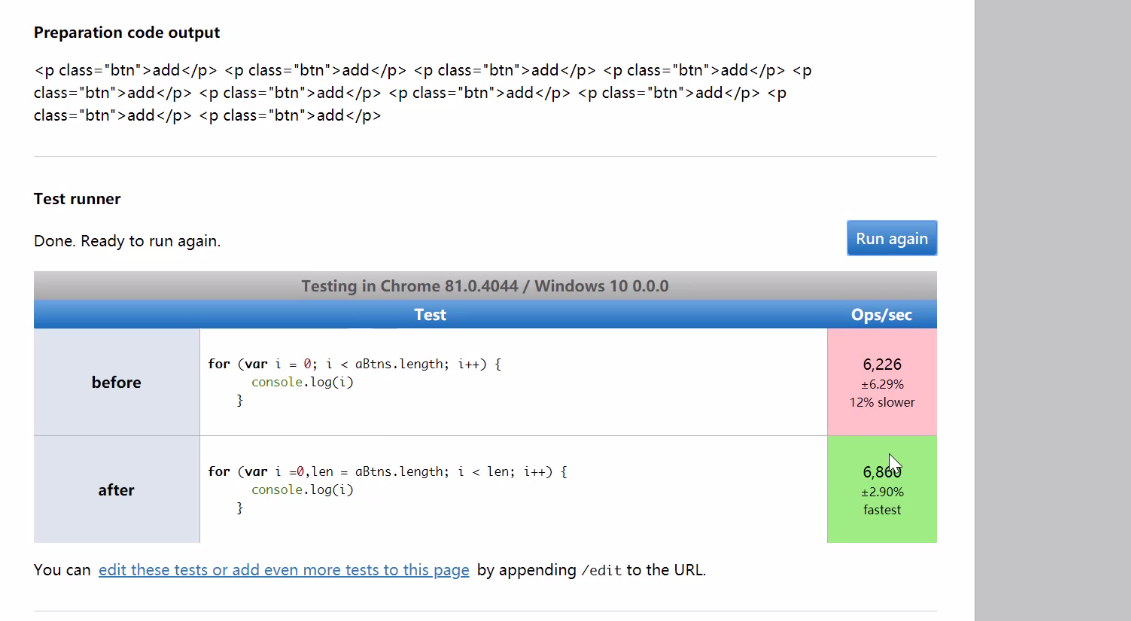Click the "Test" column header

pyautogui.click(x=430, y=314)
